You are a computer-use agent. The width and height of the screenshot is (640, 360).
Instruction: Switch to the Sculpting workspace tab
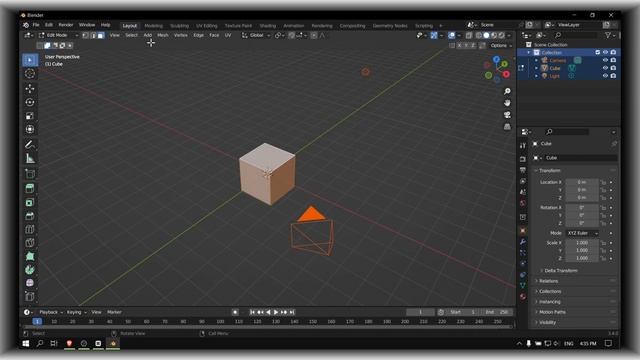click(180, 26)
